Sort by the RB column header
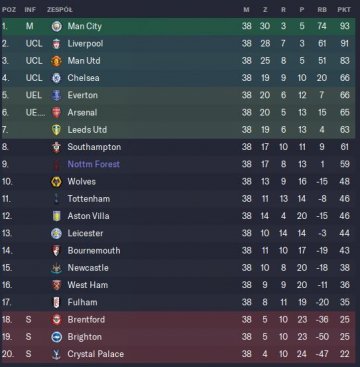Viewport: 360px width, 367px height. (322, 10)
